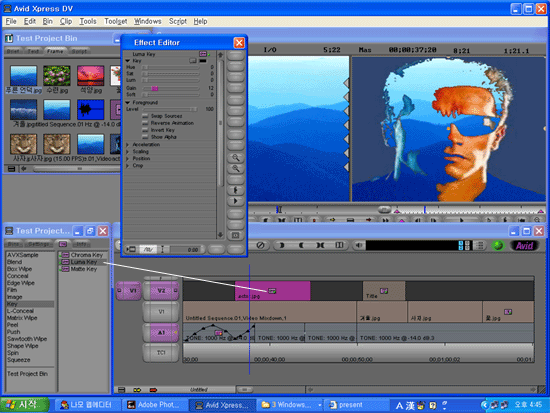Viewport: 550px width, 413px height.
Task: Click the Gain slider handle
Action: click(155, 88)
